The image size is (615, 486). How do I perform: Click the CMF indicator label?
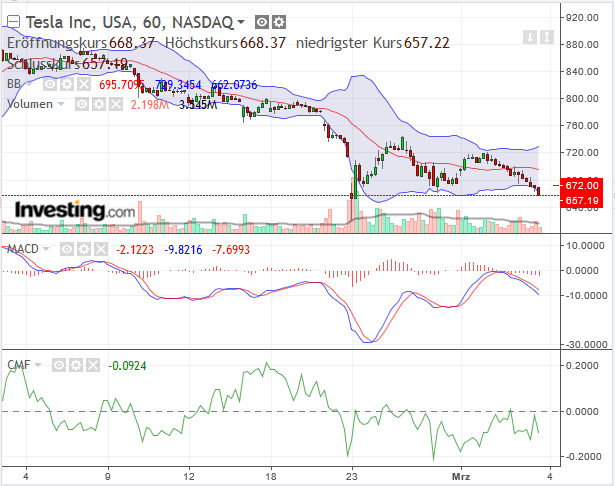18,365
